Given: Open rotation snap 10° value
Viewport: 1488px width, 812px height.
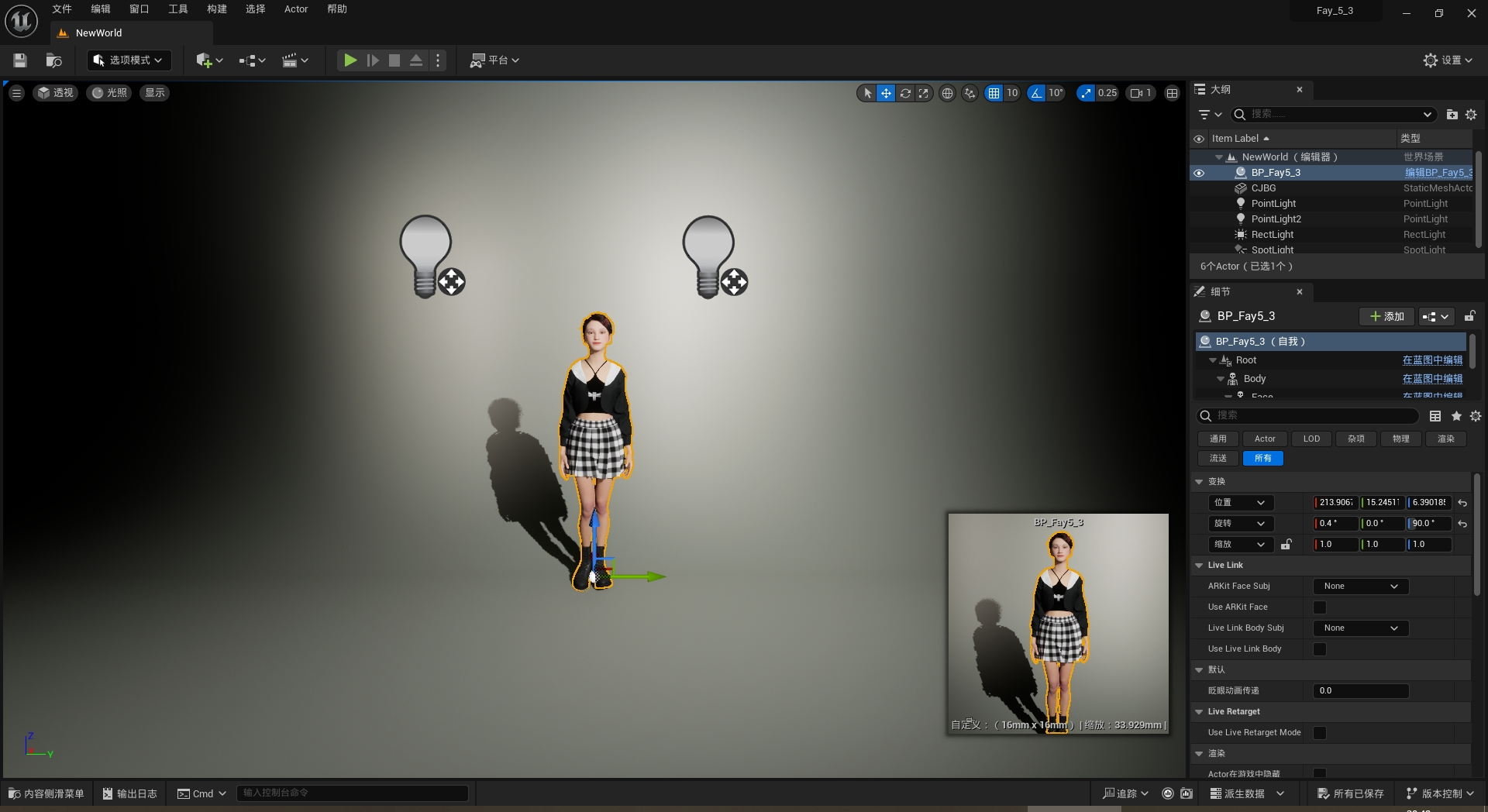Looking at the screenshot, I should click(x=1056, y=93).
